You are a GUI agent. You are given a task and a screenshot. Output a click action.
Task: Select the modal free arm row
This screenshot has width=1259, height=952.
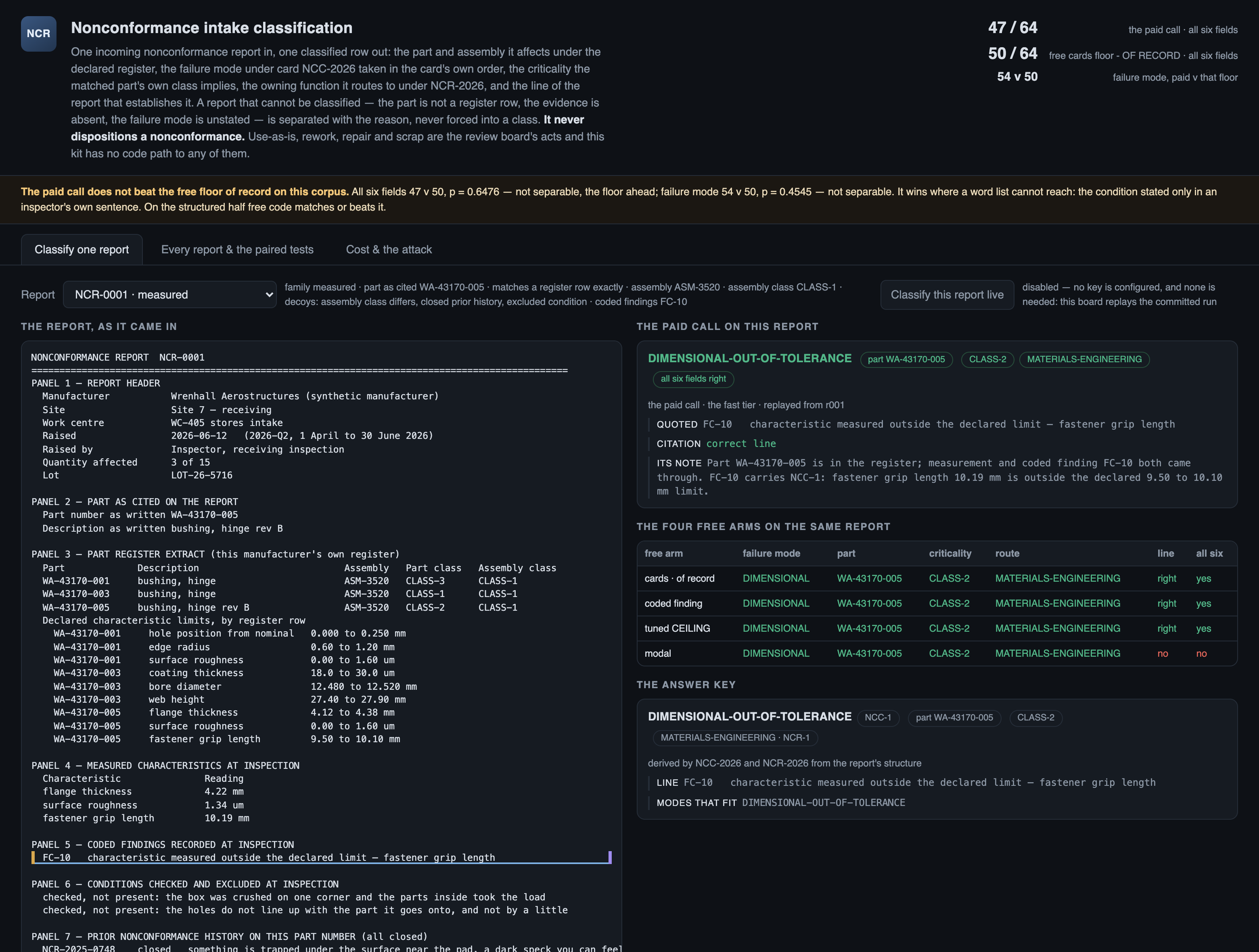[x=937, y=653]
